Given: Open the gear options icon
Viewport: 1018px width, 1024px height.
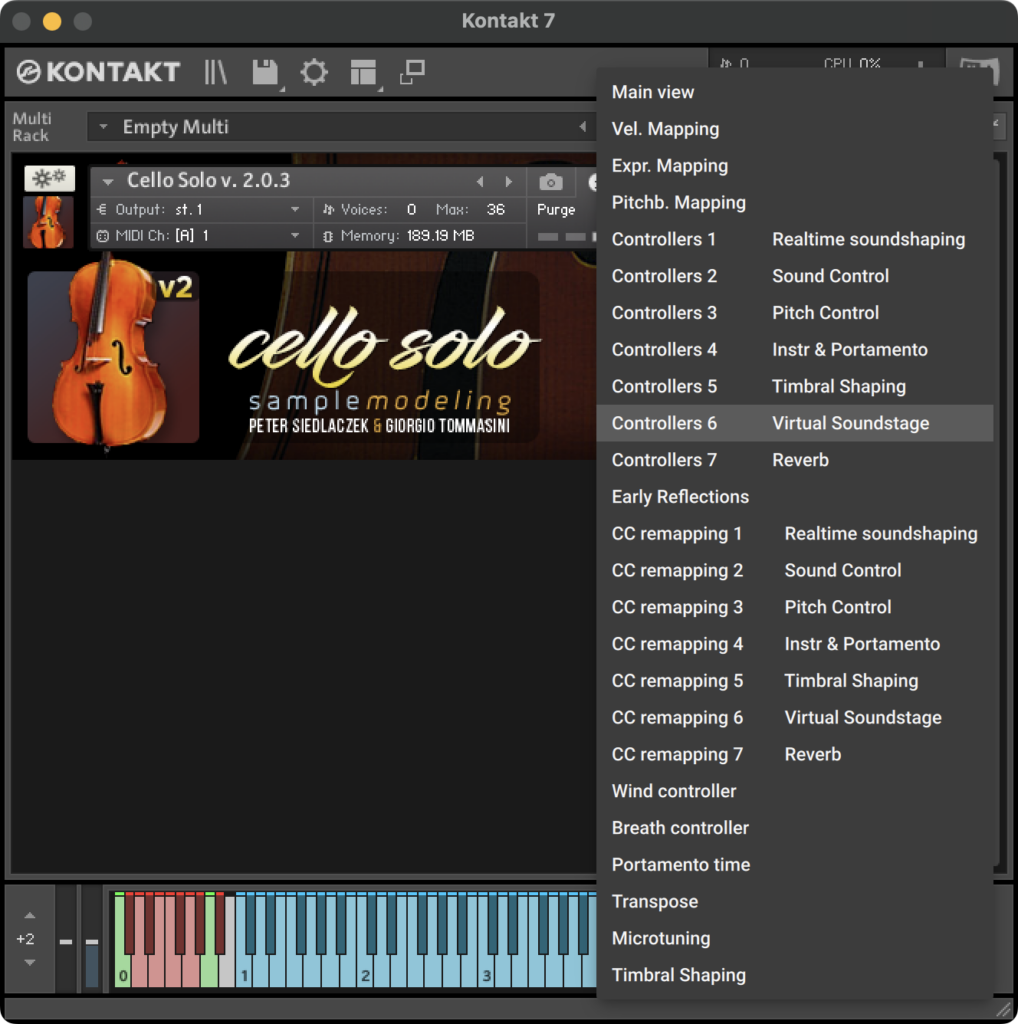Looking at the screenshot, I should coord(314,72).
